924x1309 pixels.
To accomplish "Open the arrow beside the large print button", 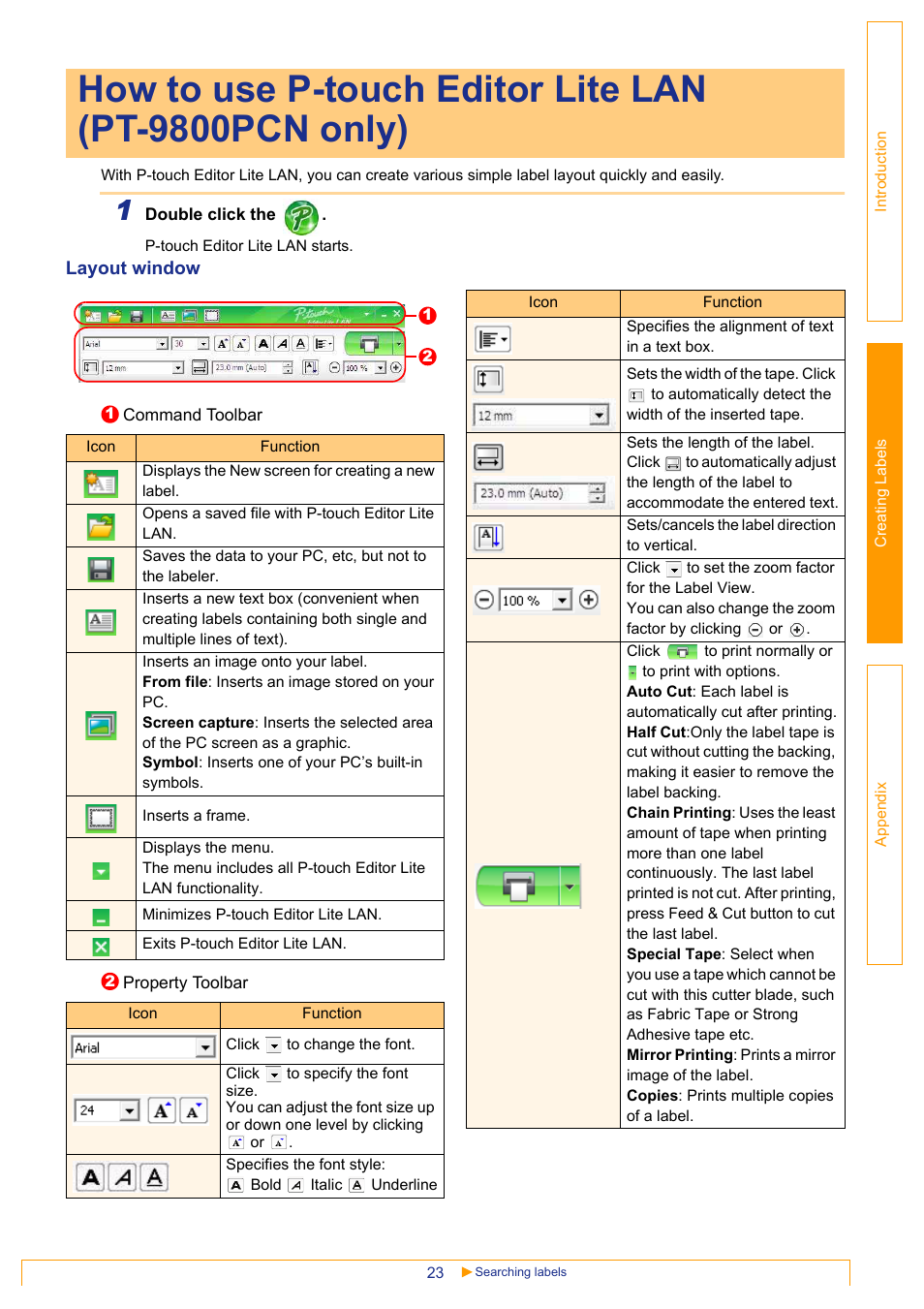I will click(570, 886).
